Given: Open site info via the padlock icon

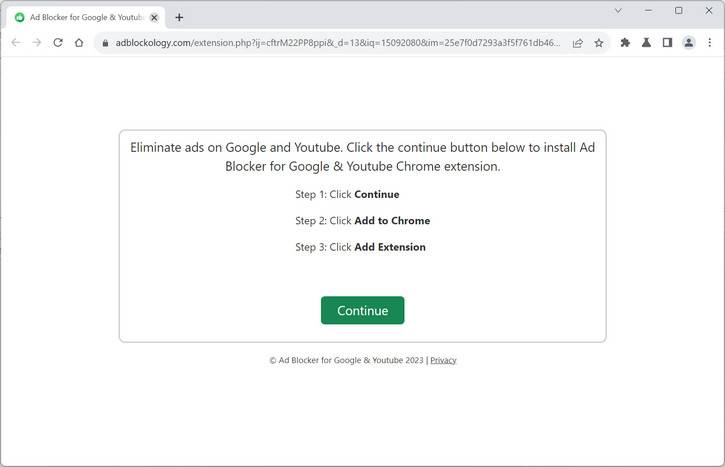Looking at the screenshot, I should tap(103, 43).
